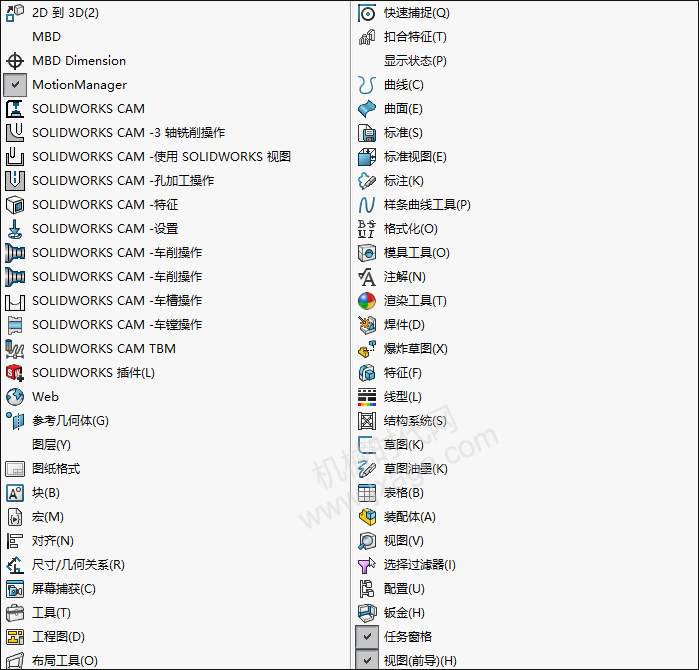The image size is (699, 670).
Task: Uncheck the 任务窗格 checkbox
Action: point(367,637)
